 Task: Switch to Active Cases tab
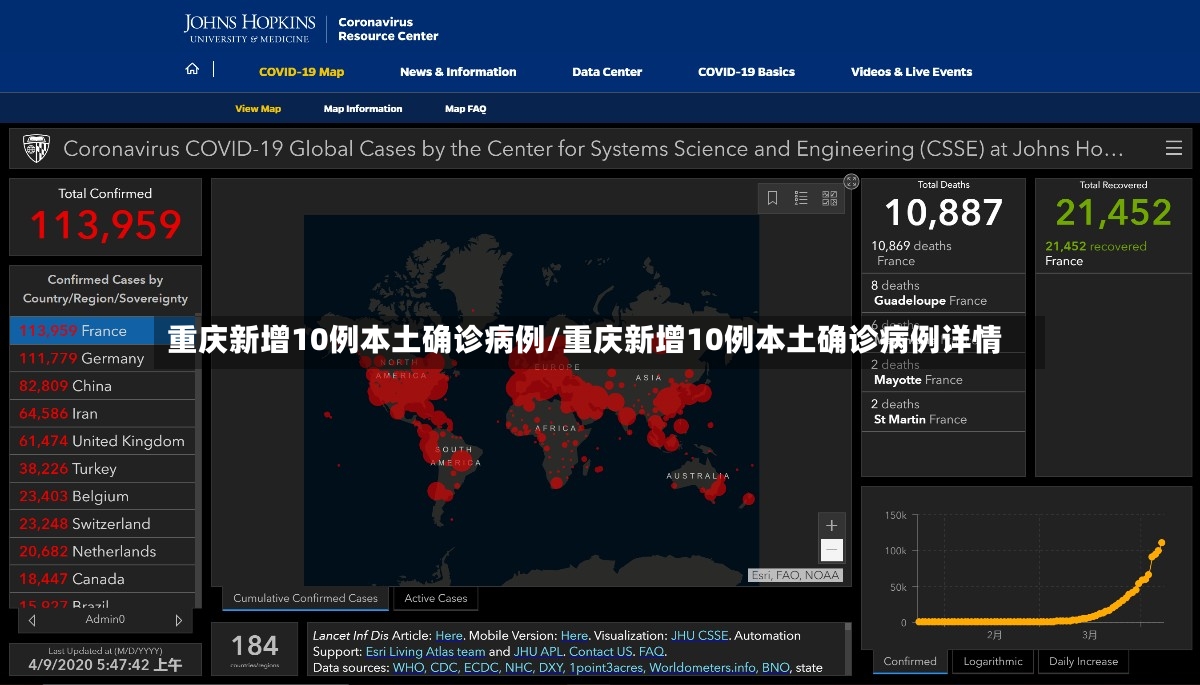point(436,599)
